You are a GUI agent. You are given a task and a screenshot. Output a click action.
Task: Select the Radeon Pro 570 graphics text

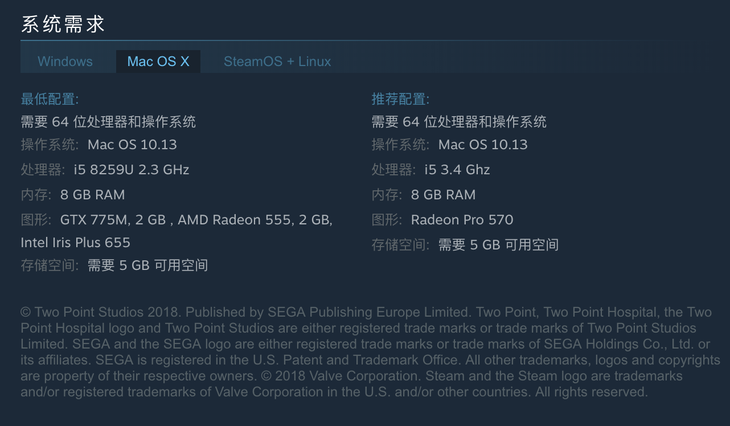click(x=462, y=220)
